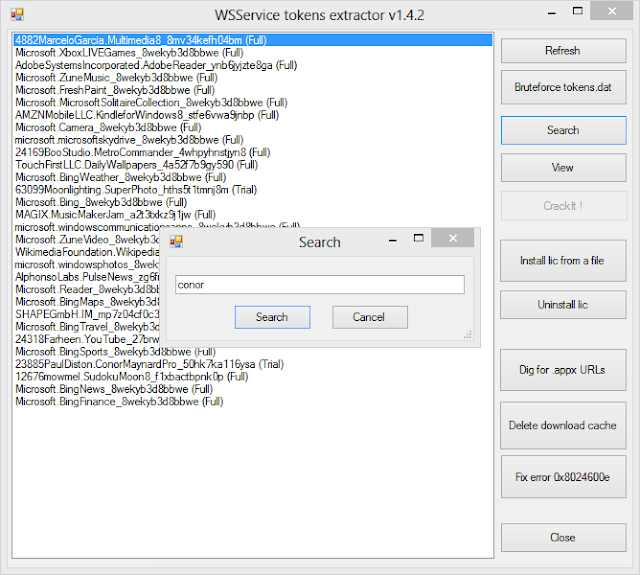Click the Refresh button

(564, 51)
